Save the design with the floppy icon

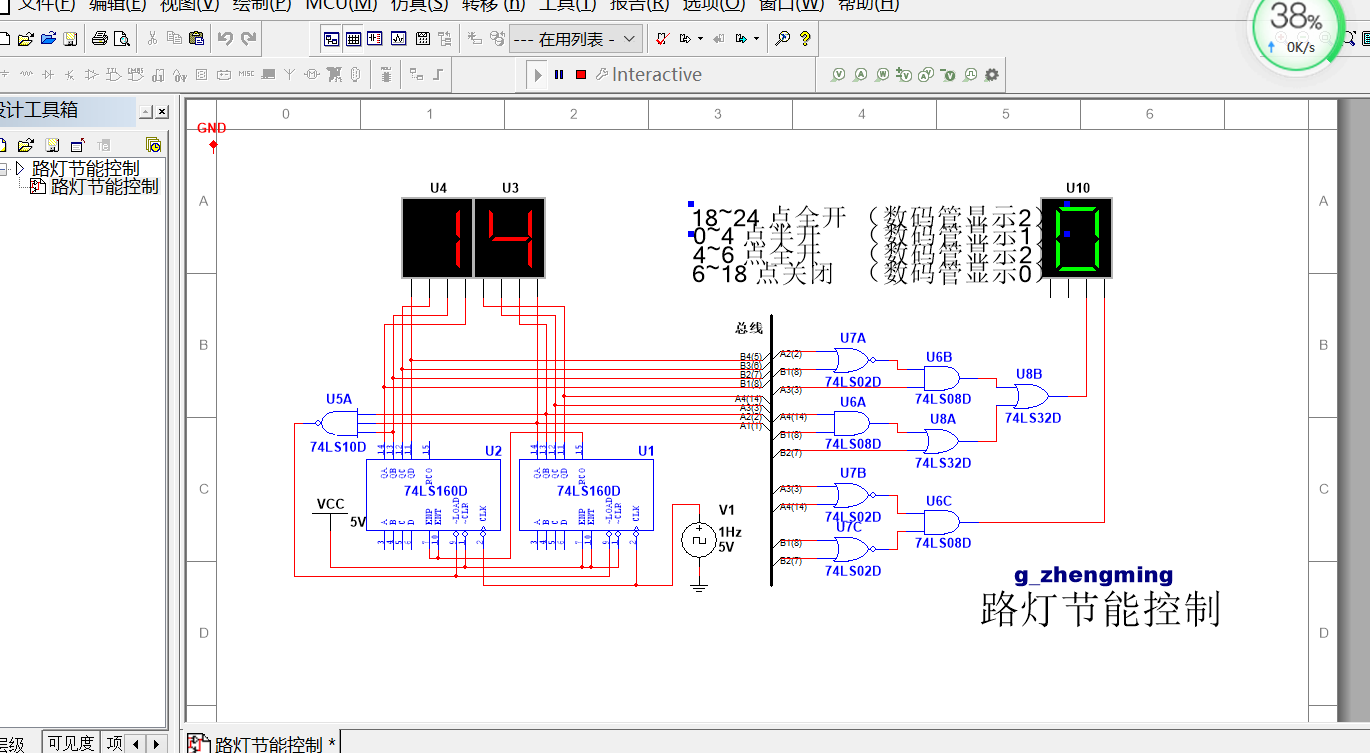[70, 39]
